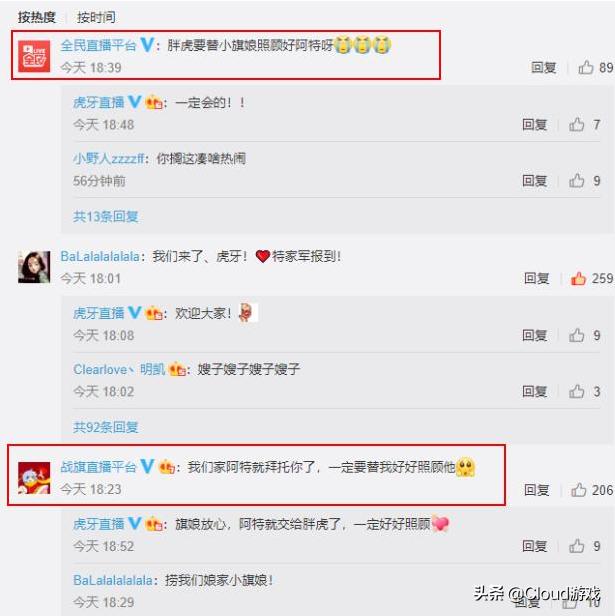Open 全民直播平台 avatar thumbnail
615x616 pixels.
[34, 56]
